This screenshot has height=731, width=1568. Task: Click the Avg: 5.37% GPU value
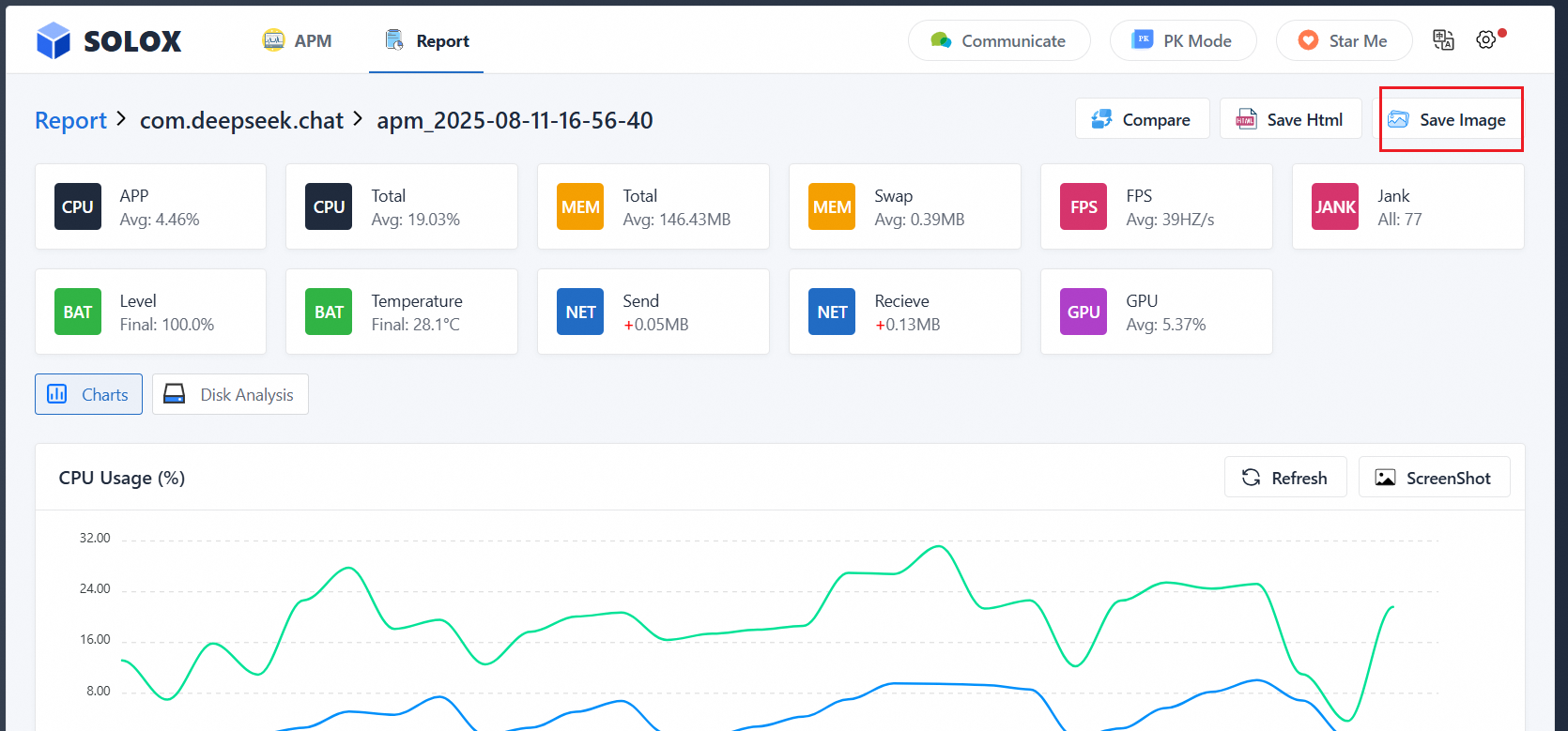click(1166, 325)
